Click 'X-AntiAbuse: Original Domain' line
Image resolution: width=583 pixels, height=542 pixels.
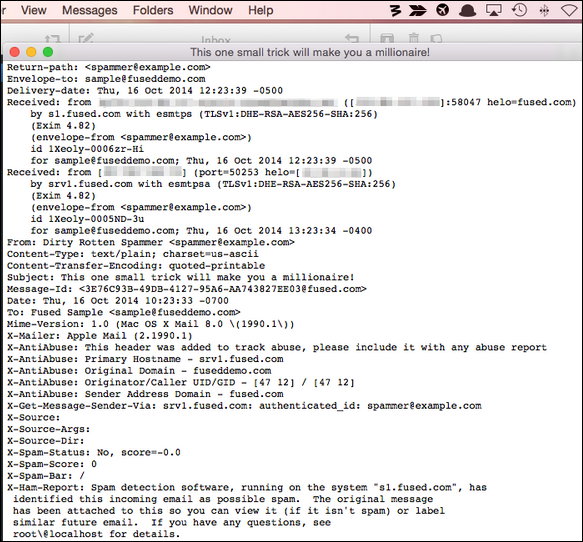coord(139,371)
